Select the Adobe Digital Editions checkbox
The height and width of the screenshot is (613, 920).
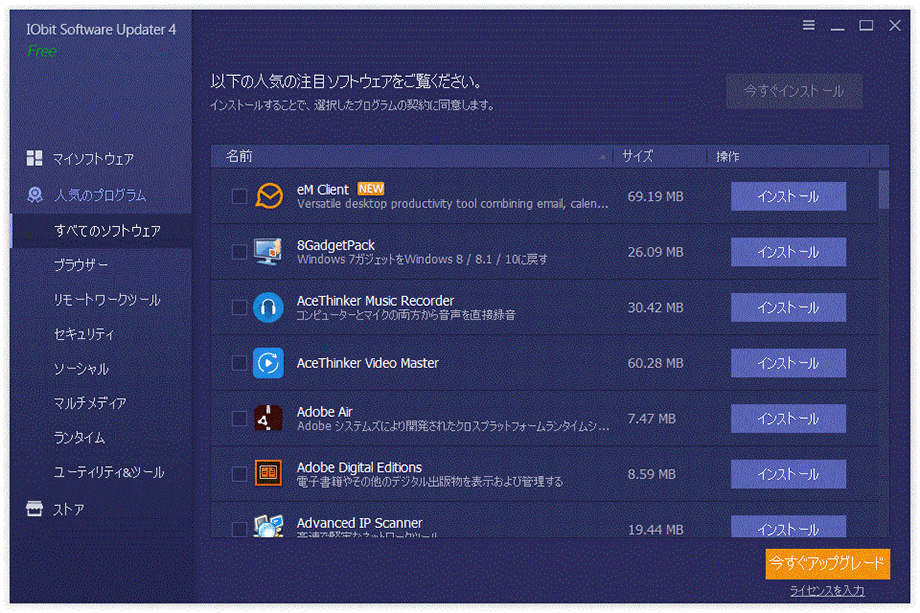point(239,474)
